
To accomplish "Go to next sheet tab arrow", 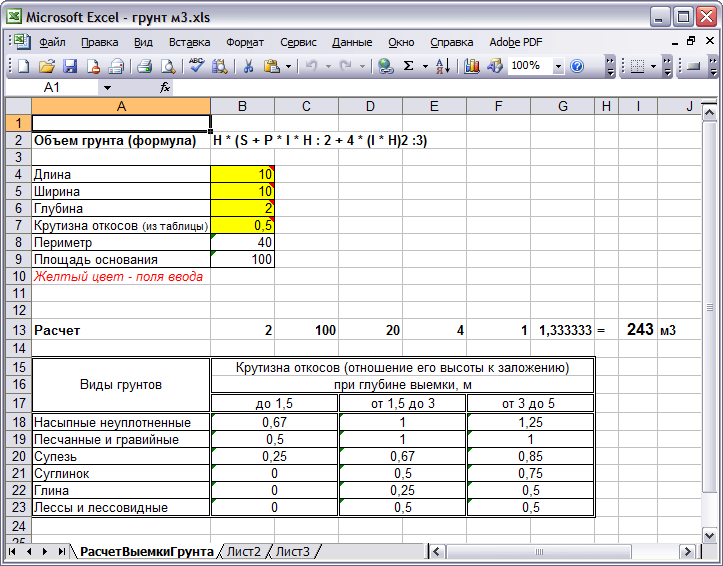I will click(x=45, y=551).
